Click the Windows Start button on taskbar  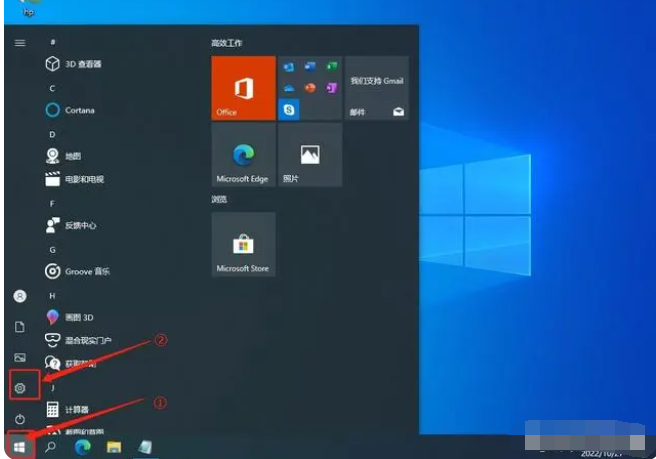coord(18,446)
